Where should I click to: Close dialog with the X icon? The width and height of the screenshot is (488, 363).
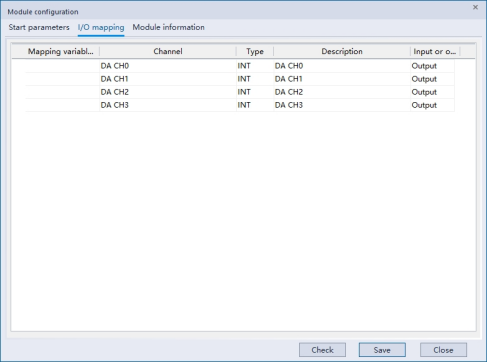click(x=475, y=7)
